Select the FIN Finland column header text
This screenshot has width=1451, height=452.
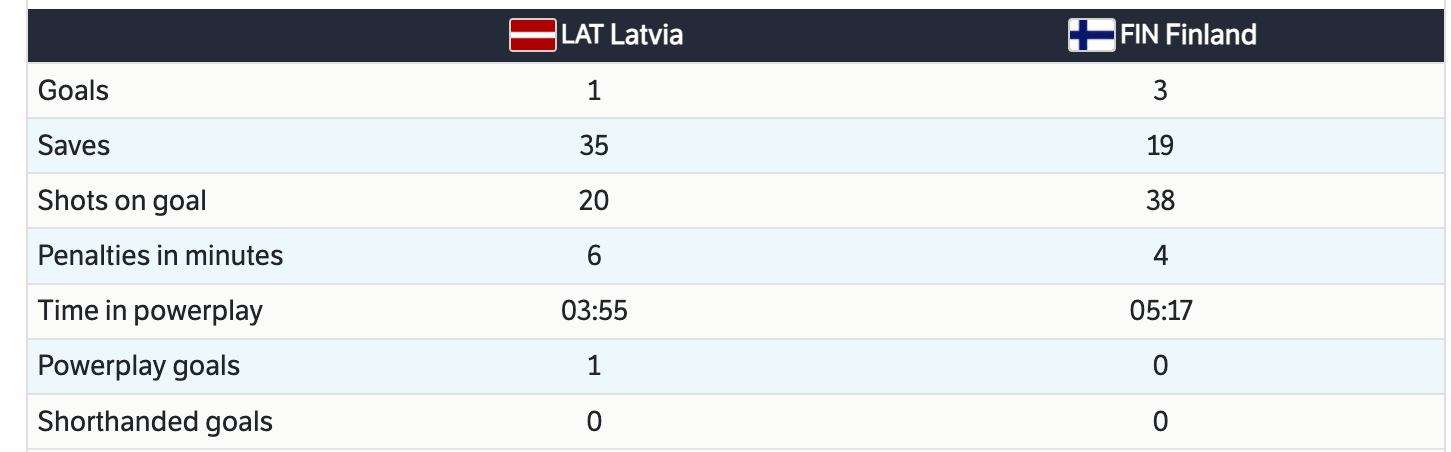point(1187,35)
